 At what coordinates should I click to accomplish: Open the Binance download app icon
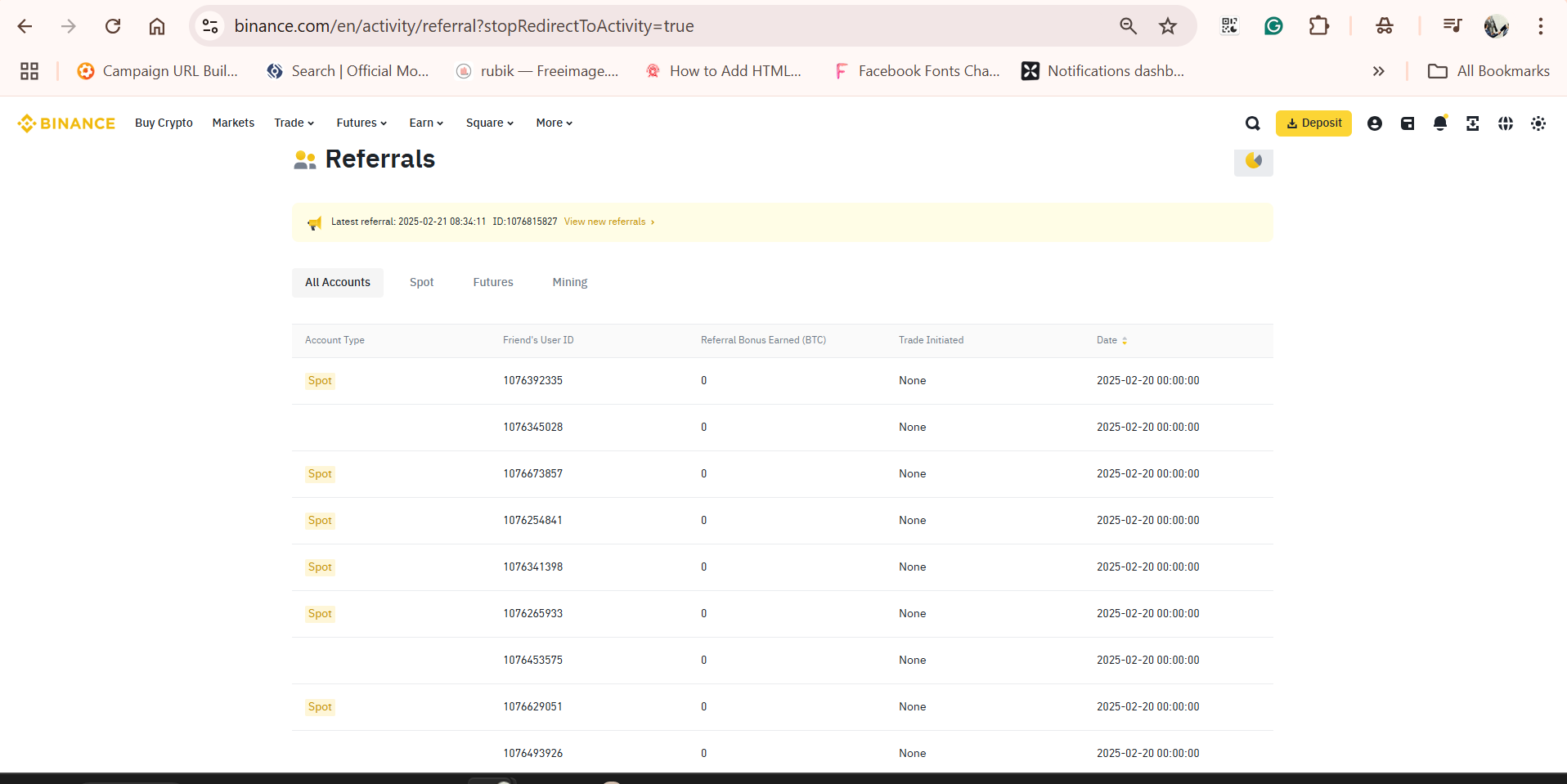[x=1473, y=123]
